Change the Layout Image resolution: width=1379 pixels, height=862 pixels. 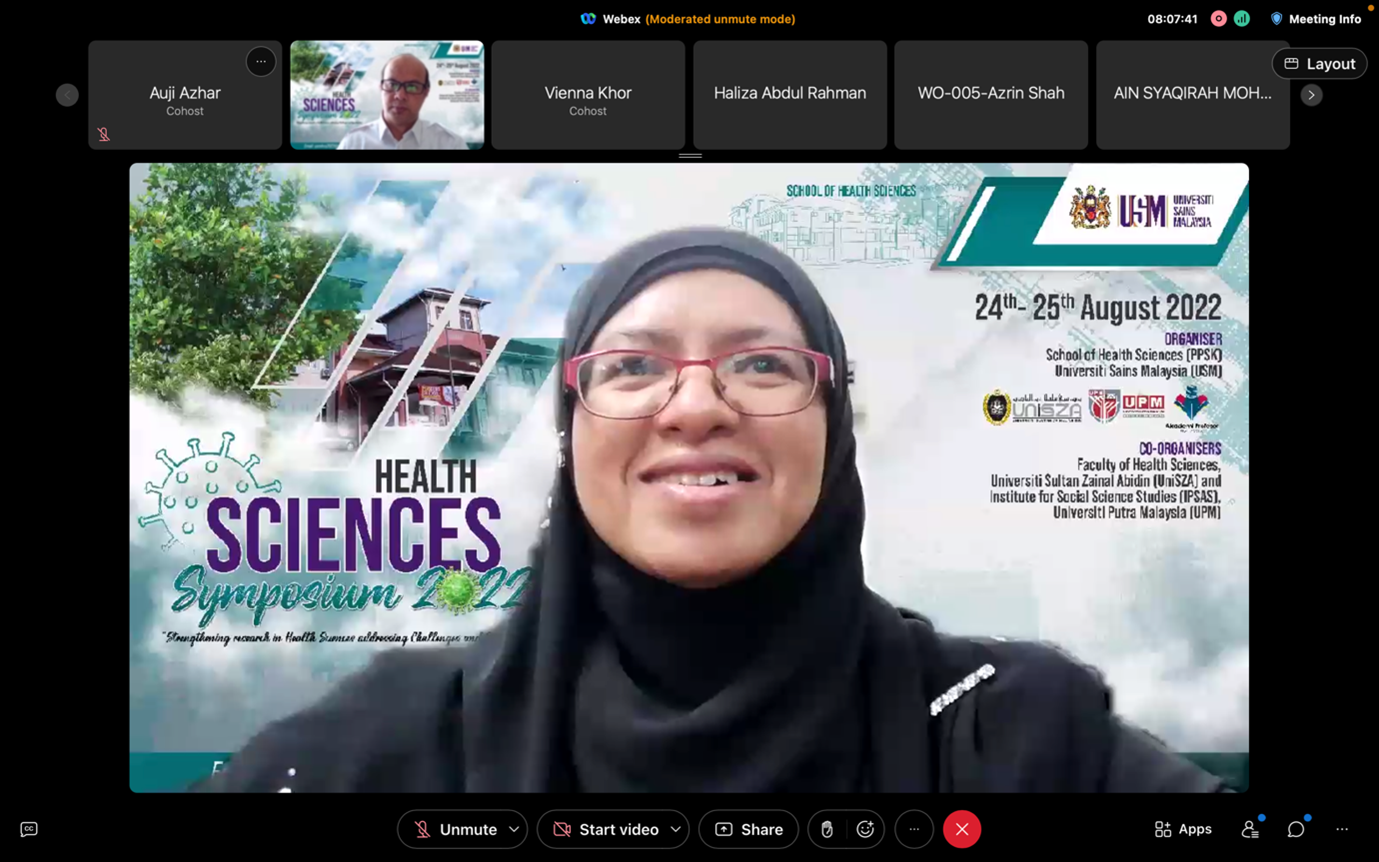click(1319, 63)
